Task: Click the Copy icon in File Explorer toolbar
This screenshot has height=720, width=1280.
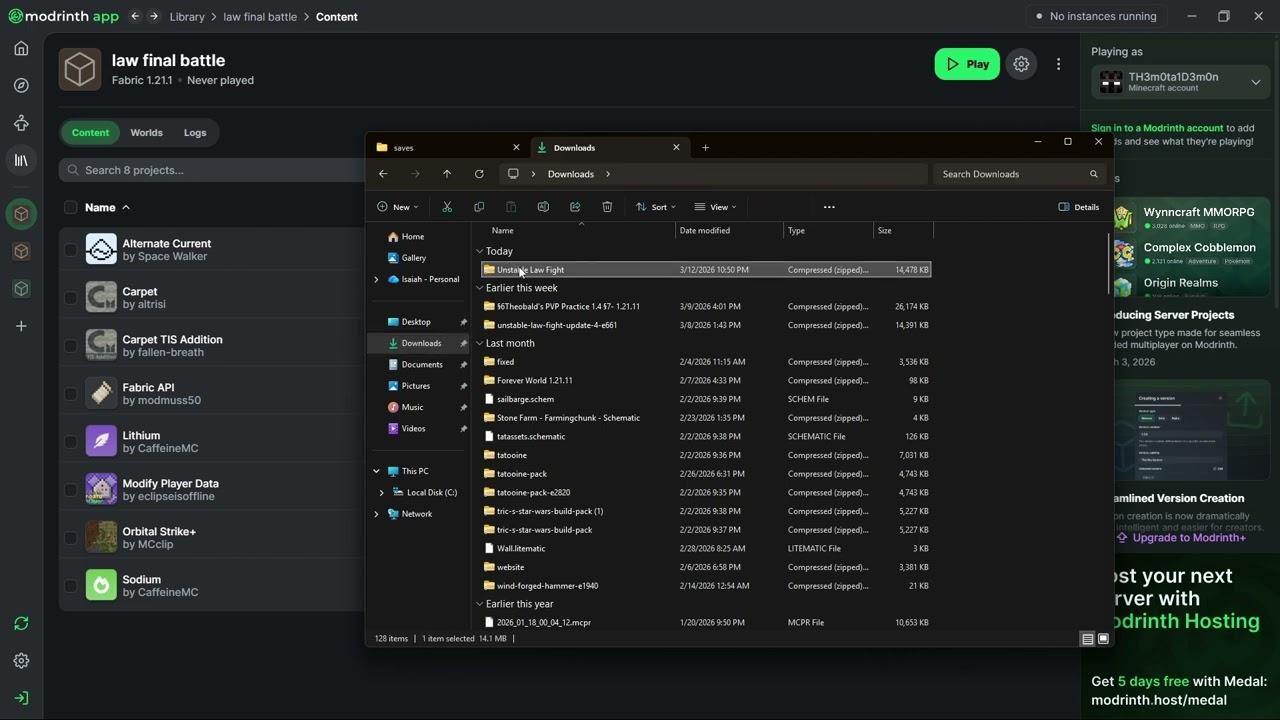Action: pos(479,207)
